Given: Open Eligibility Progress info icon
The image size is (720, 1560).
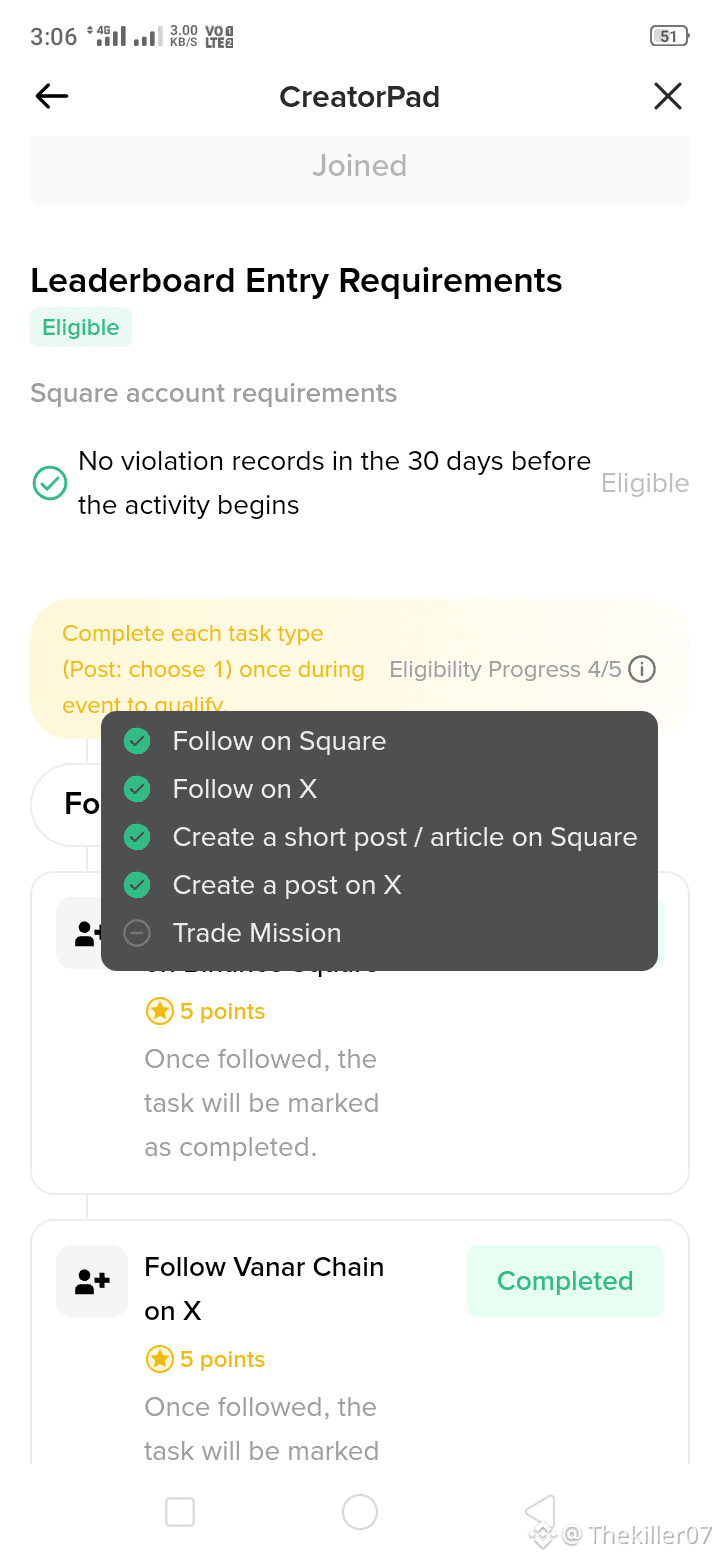Looking at the screenshot, I should (x=642, y=669).
